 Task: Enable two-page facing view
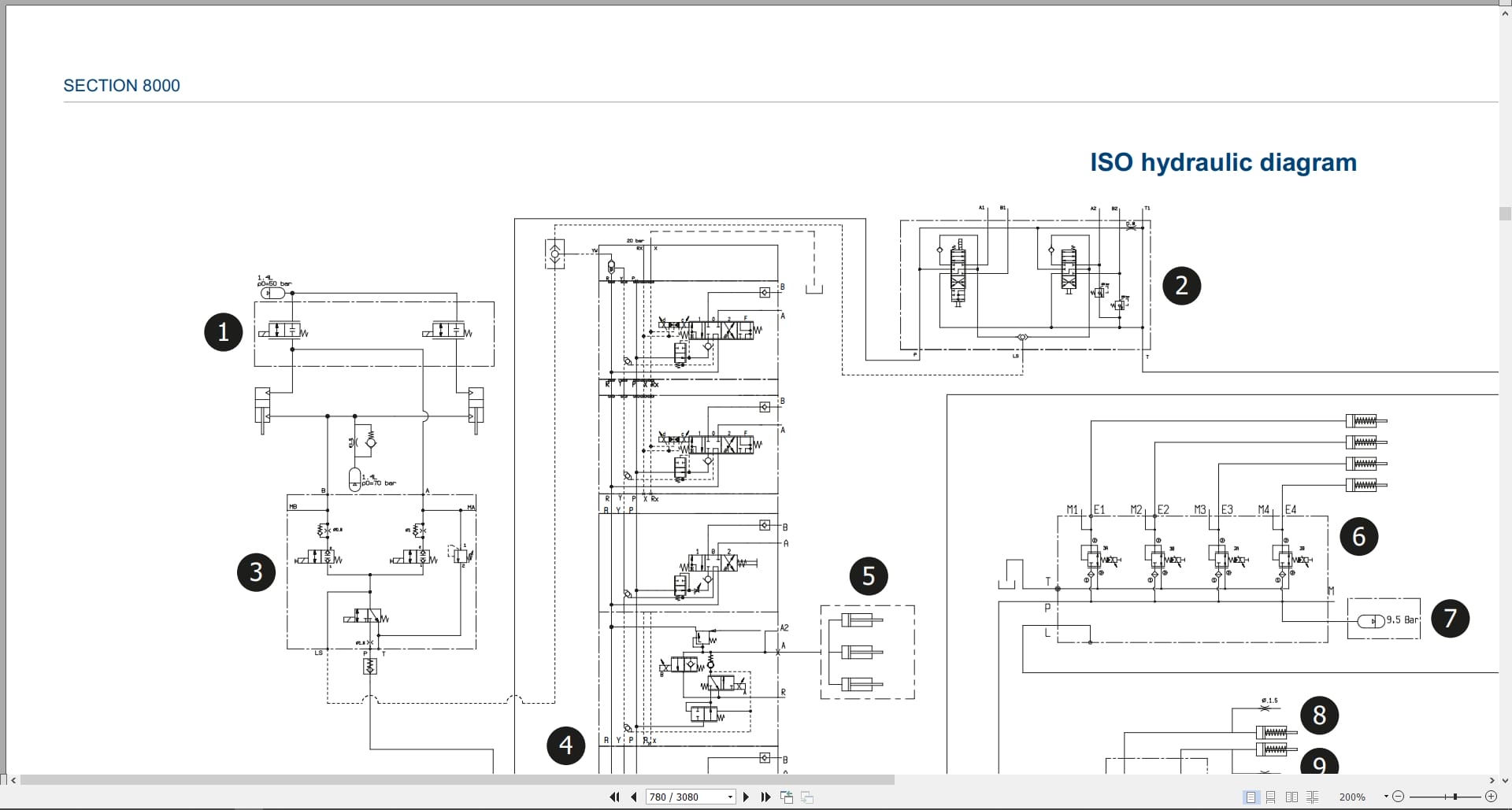point(1291,797)
